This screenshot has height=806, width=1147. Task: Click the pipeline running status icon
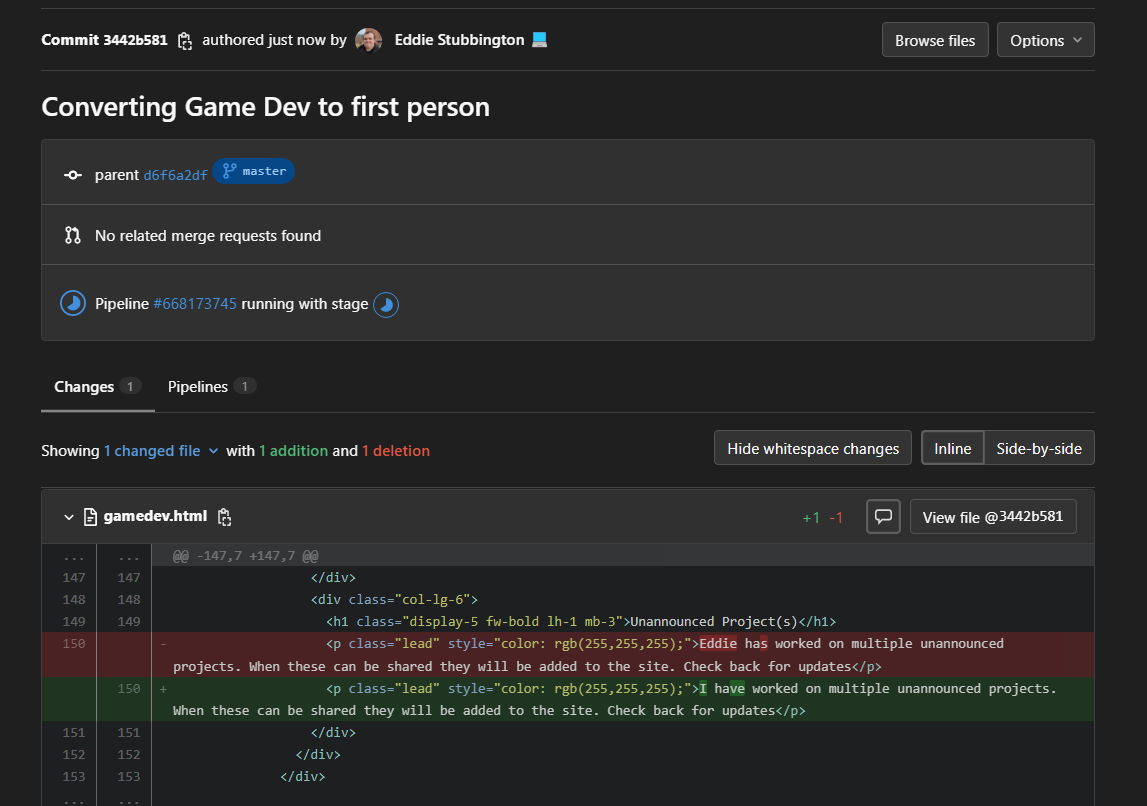click(72, 304)
